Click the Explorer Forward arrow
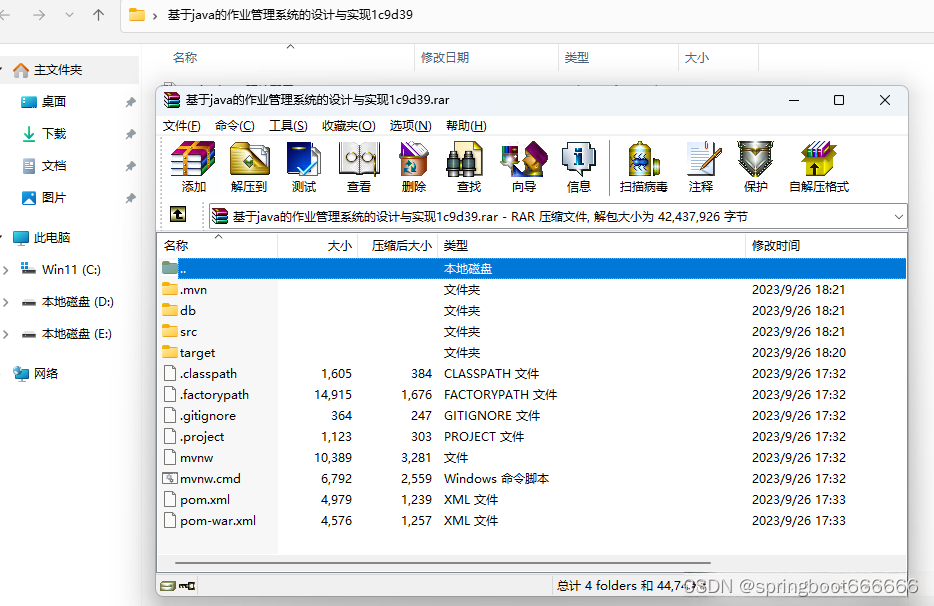The height and width of the screenshot is (606, 934). (39, 15)
